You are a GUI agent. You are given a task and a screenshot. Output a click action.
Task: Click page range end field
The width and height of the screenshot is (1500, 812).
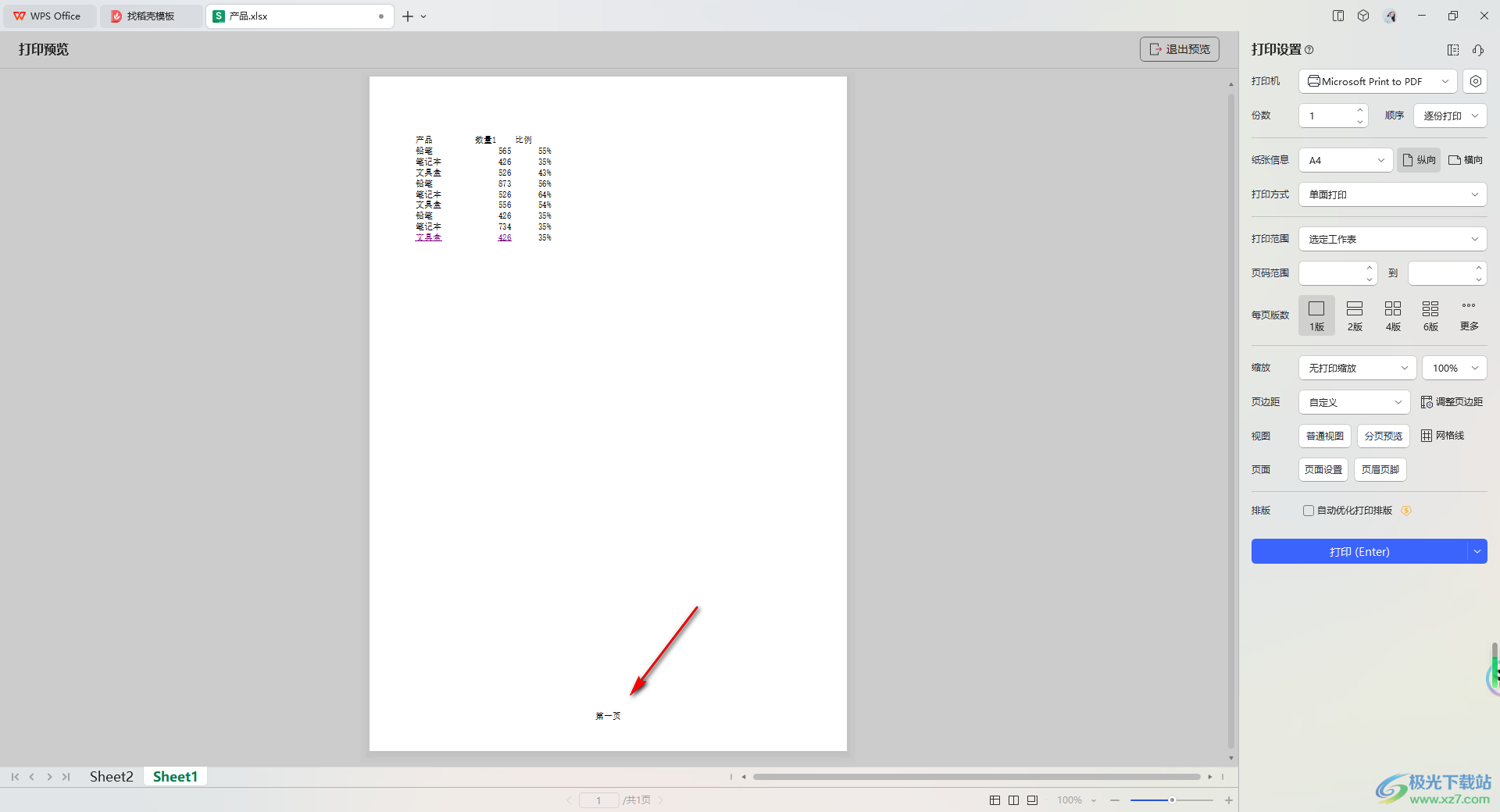pyautogui.click(x=1441, y=273)
